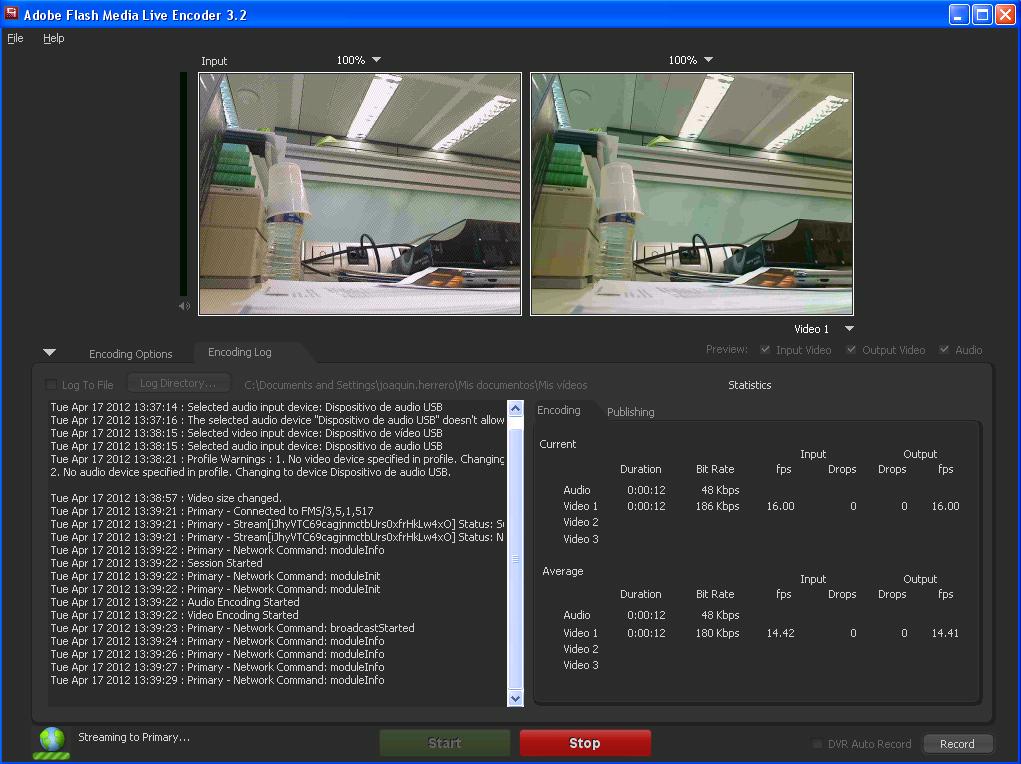The height and width of the screenshot is (764, 1021).
Task: Click the 'broadcastStarted' network command log line
Action: [x=232, y=628]
